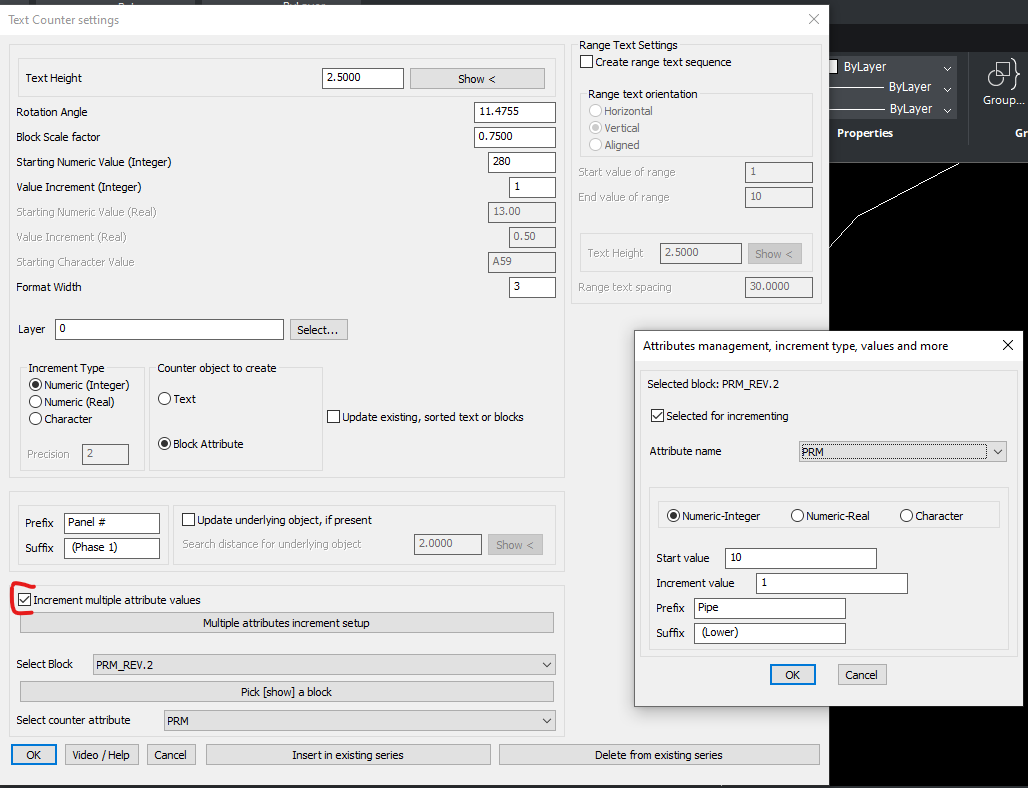Expand the Select Block PRM_REV.2 dropdown
This screenshot has width=1028, height=788.
[x=546, y=664]
